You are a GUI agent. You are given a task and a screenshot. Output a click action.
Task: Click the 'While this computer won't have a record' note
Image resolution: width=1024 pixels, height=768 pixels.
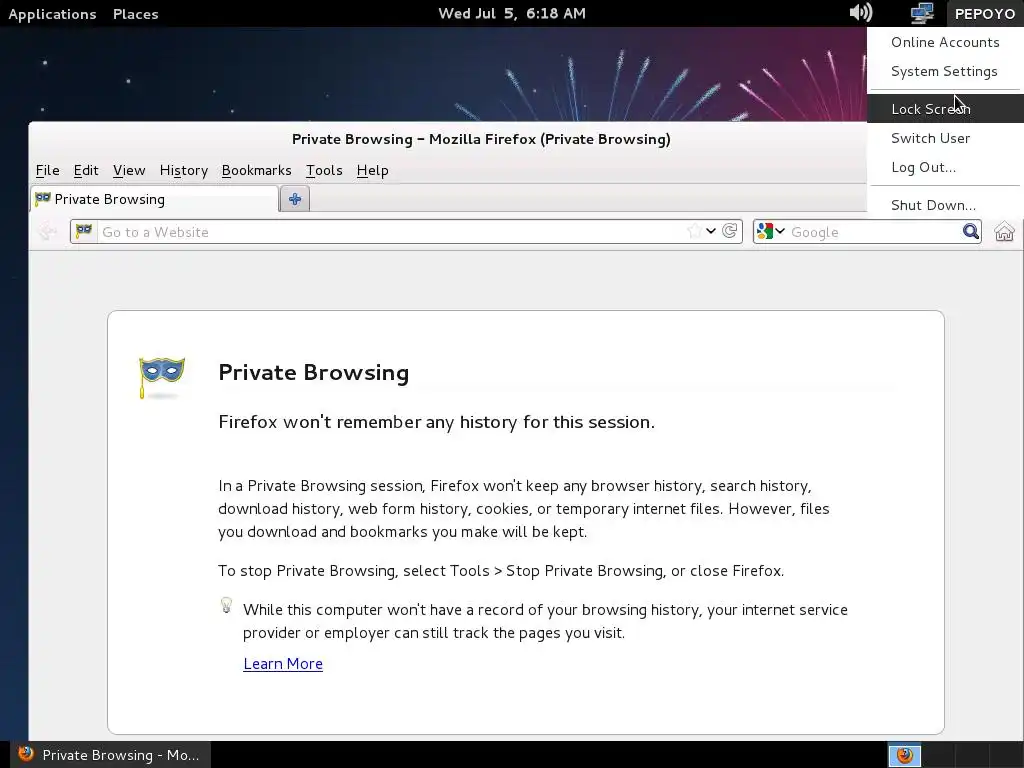click(545, 621)
